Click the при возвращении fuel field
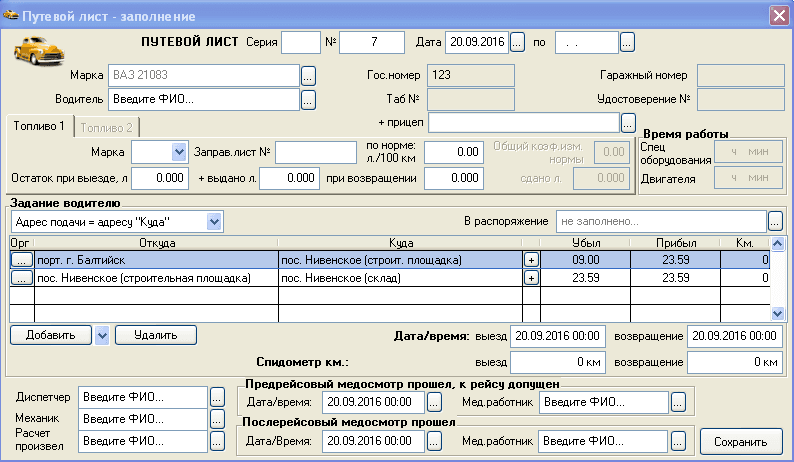 click(x=454, y=178)
